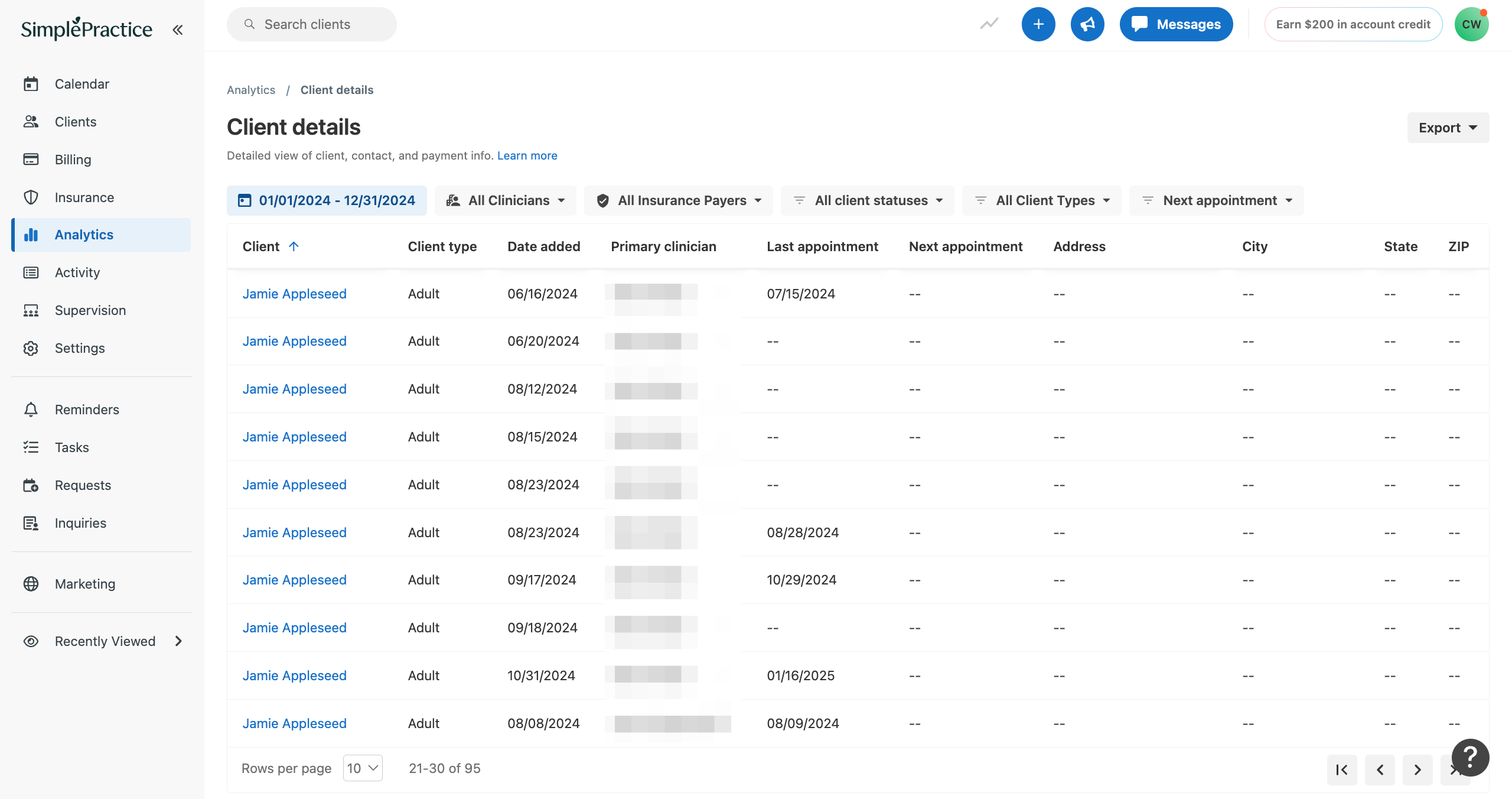Screen dimensions: 1512x799
Task: Open Supervision from the sidebar
Action: pos(90,310)
